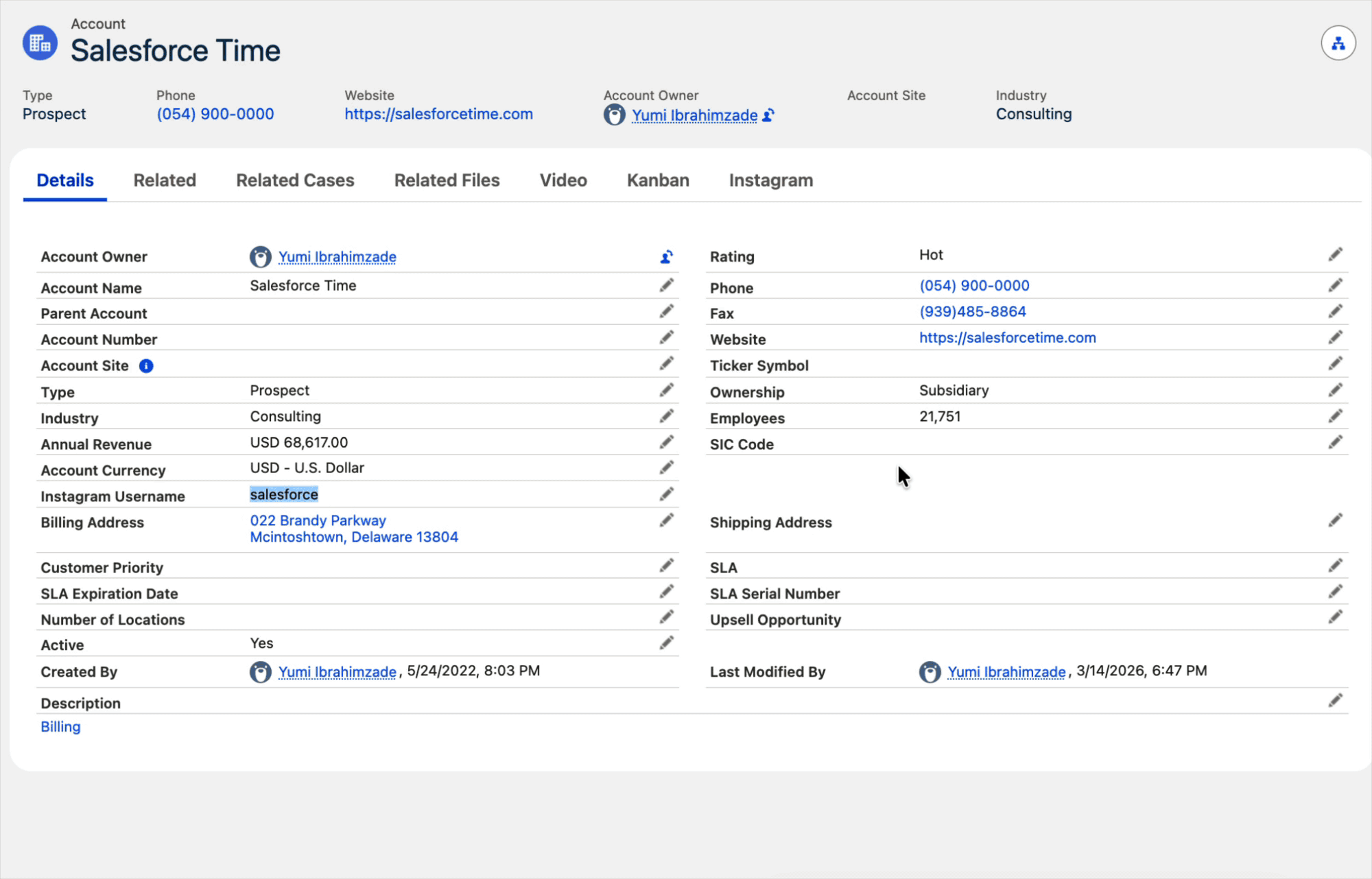Click the Account building icon in the header
The height and width of the screenshot is (879, 1372).
point(39,42)
